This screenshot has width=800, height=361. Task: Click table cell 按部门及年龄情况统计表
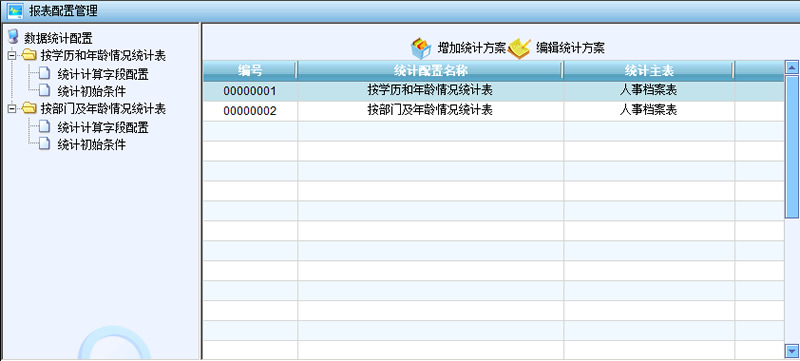coord(430,110)
